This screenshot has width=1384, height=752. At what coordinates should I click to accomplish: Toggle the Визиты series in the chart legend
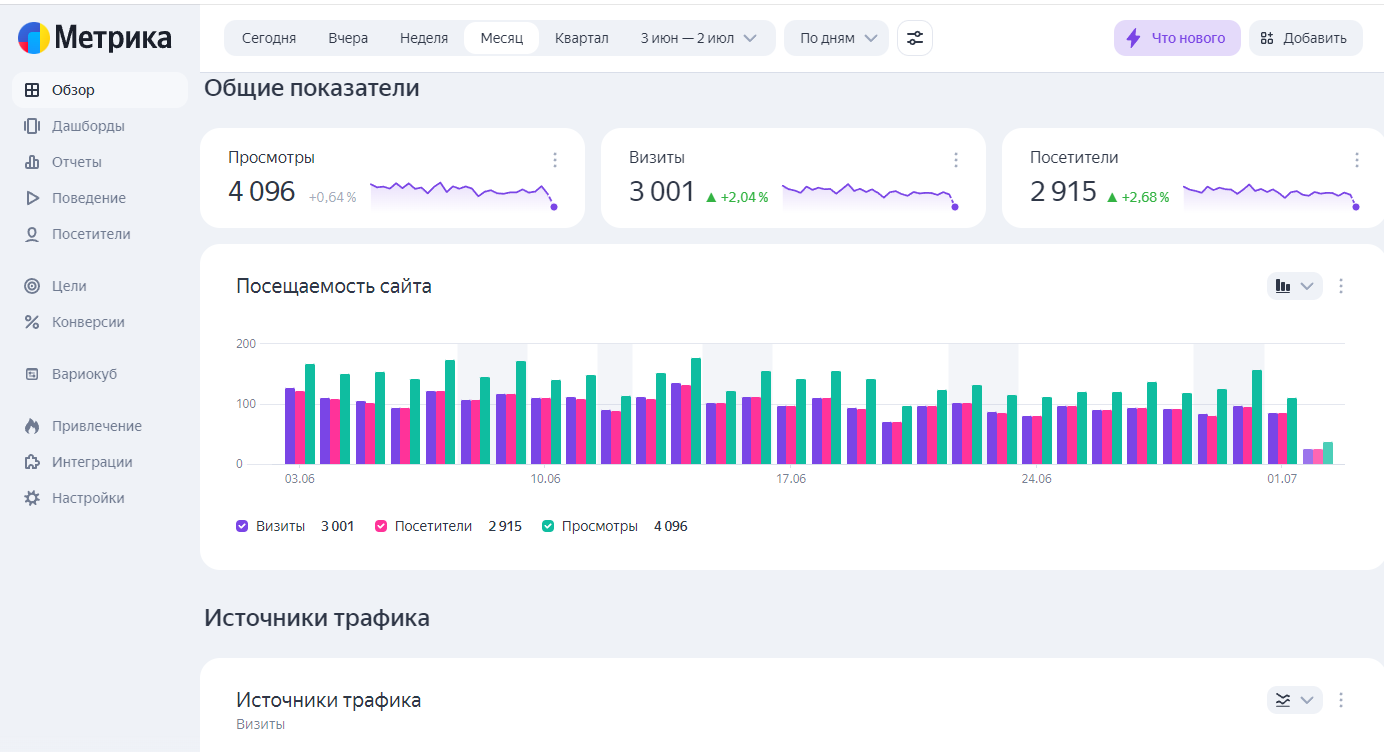coord(241,525)
